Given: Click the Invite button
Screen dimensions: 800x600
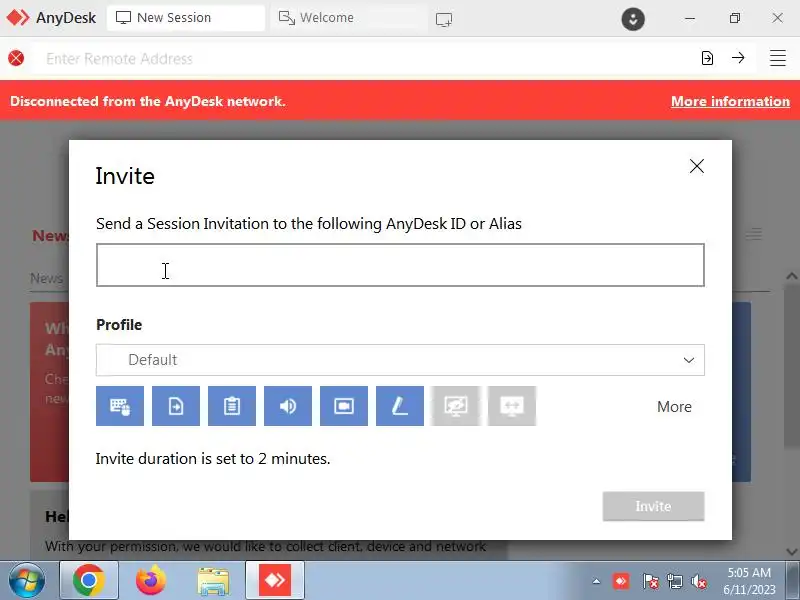Looking at the screenshot, I should click(x=654, y=506).
